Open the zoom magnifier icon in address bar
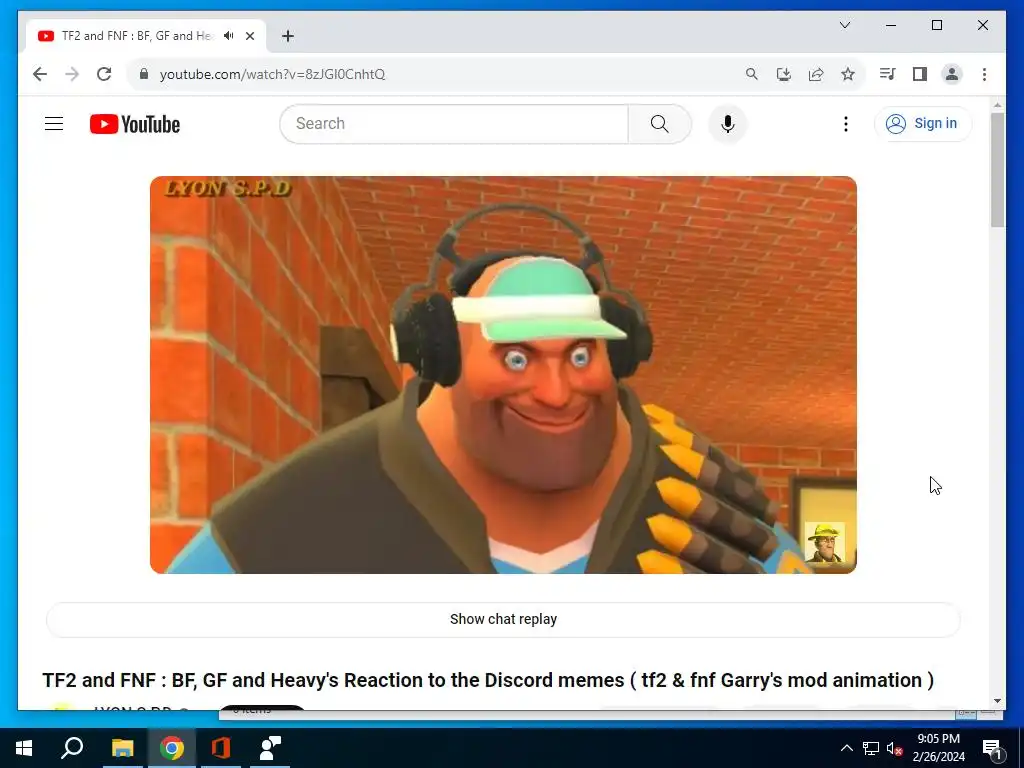This screenshot has width=1024, height=768. pos(752,74)
